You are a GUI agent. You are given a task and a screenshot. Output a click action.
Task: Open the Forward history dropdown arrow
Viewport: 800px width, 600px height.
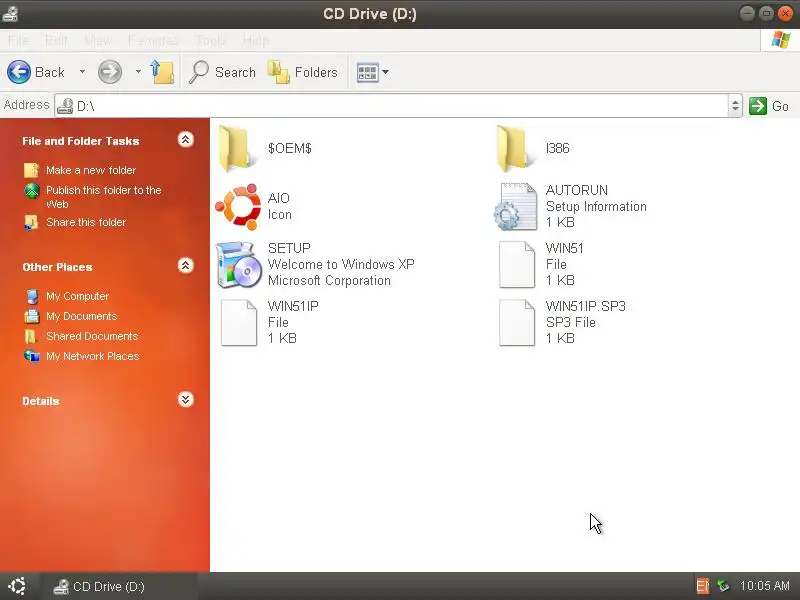click(138, 72)
